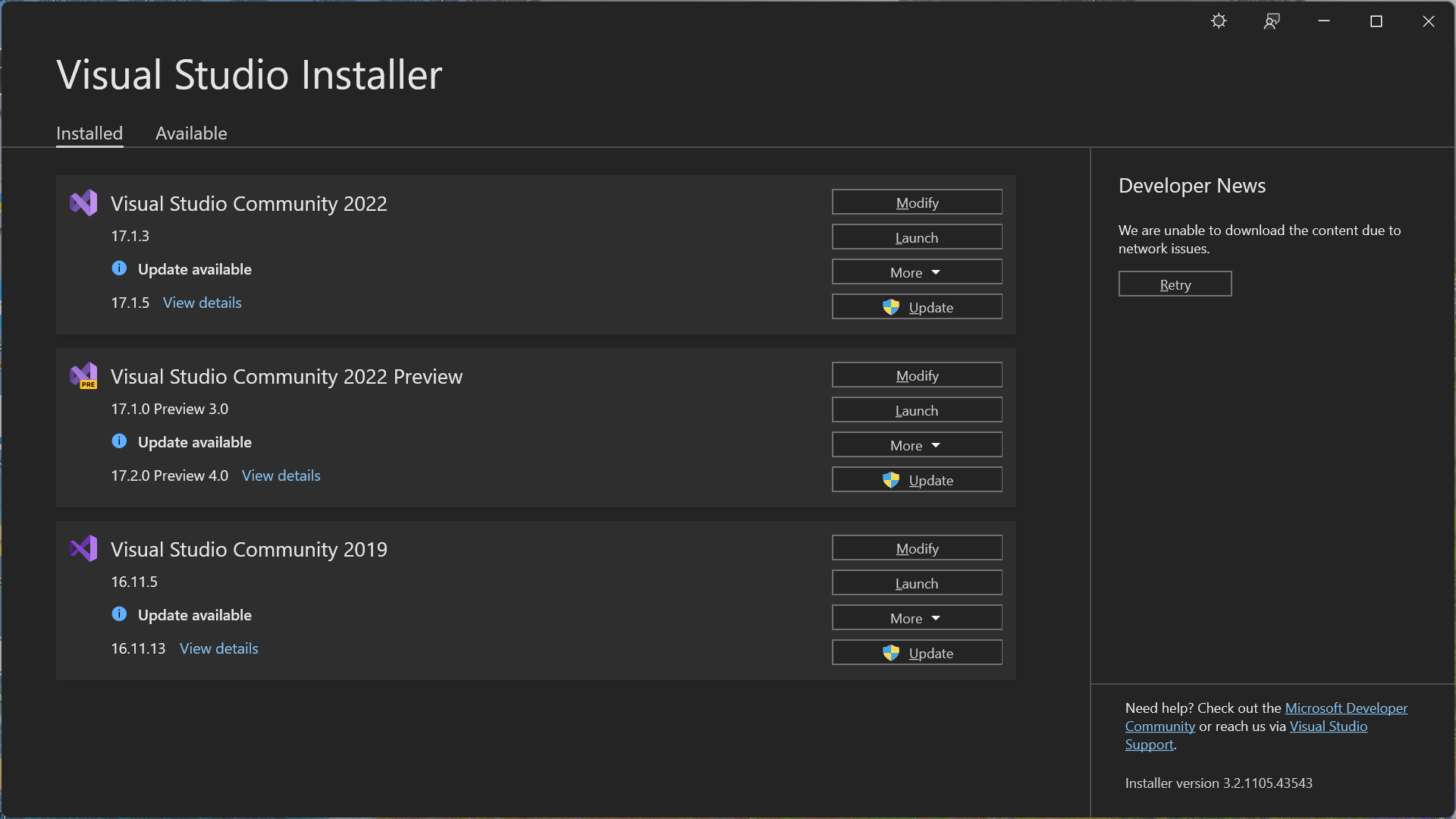Screen dimensions: 1456x819
Task: Click the info icon beside 2022's Update available
Action: tap(119, 268)
